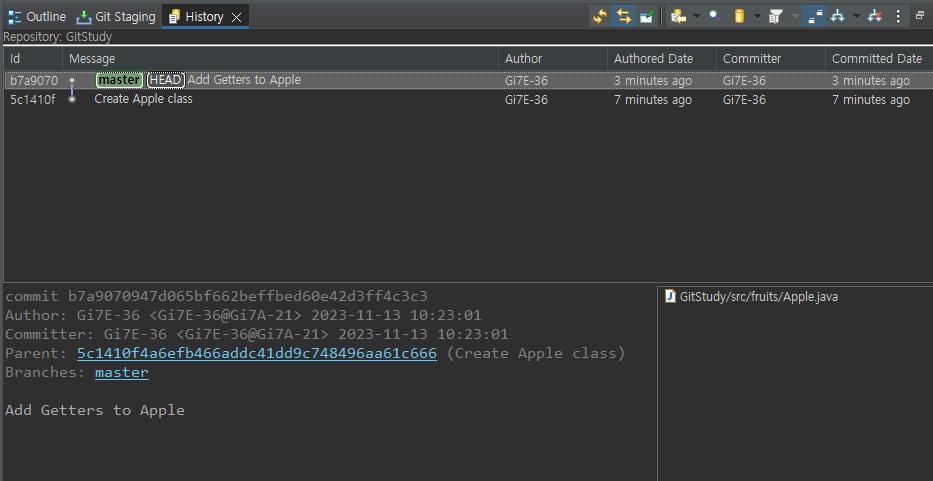The width and height of the screenshot is (933, 481).
Task: Select commit b7a9070 row id
Action: click(x=34, y=80)
